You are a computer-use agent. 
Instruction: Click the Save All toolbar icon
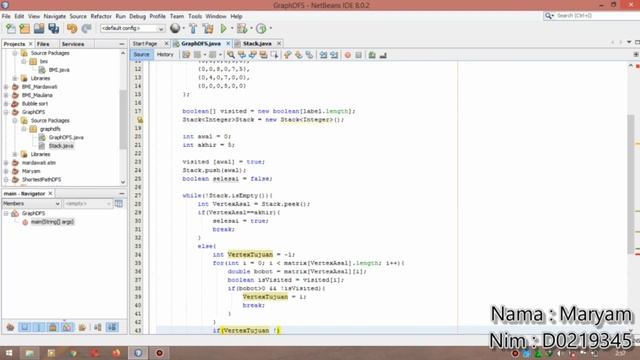[53, 29]
